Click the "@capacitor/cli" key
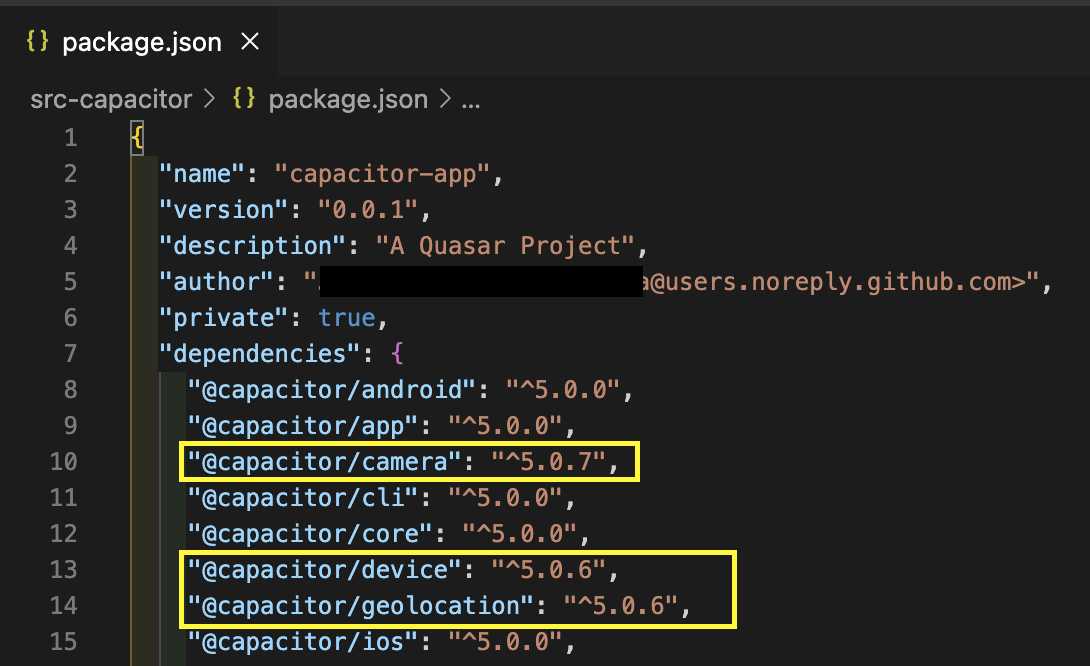 (303, 498)
